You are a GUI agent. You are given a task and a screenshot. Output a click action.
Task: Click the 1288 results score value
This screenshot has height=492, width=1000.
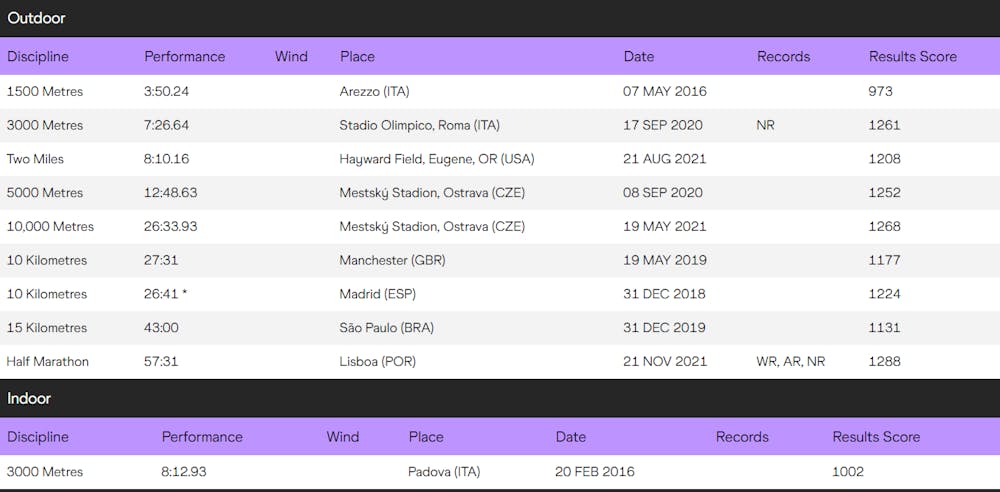tap(885, 362)
